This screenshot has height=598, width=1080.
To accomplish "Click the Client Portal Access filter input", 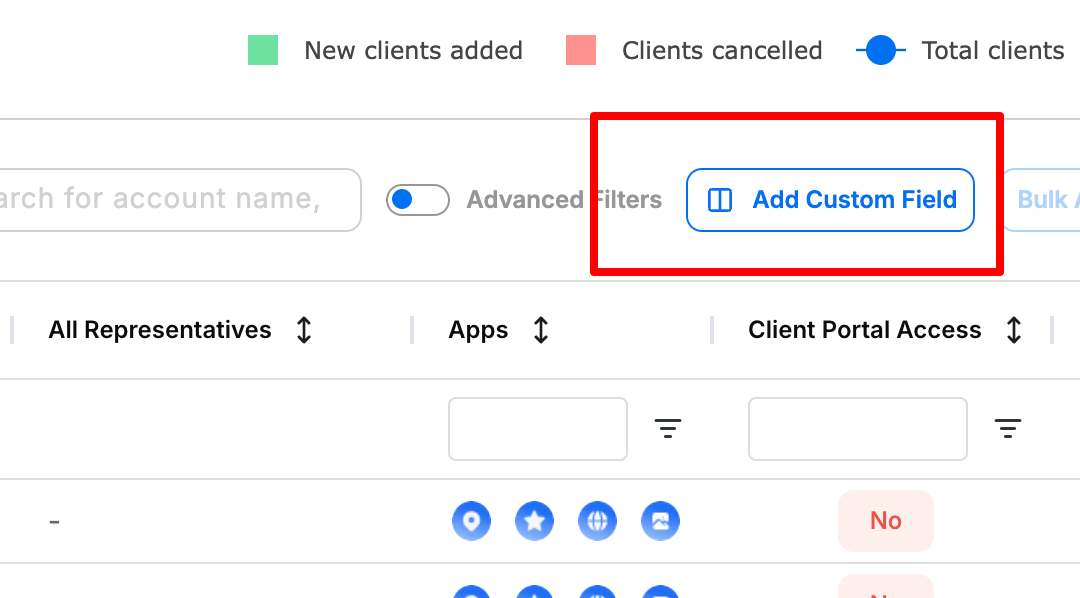I will (x=858, y=429).
